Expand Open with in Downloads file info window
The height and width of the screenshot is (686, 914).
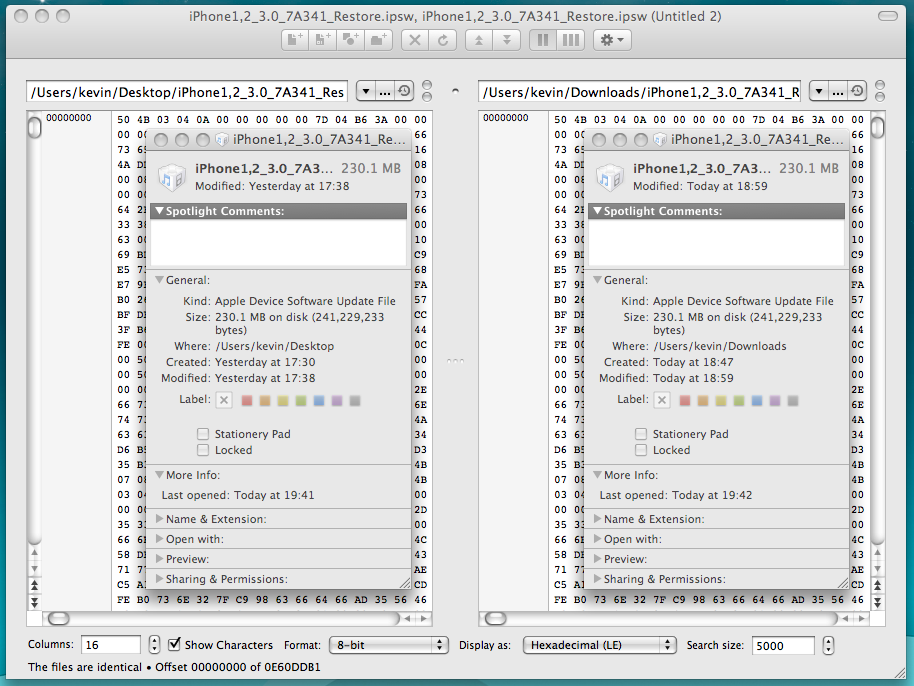(x=597, y=539)
